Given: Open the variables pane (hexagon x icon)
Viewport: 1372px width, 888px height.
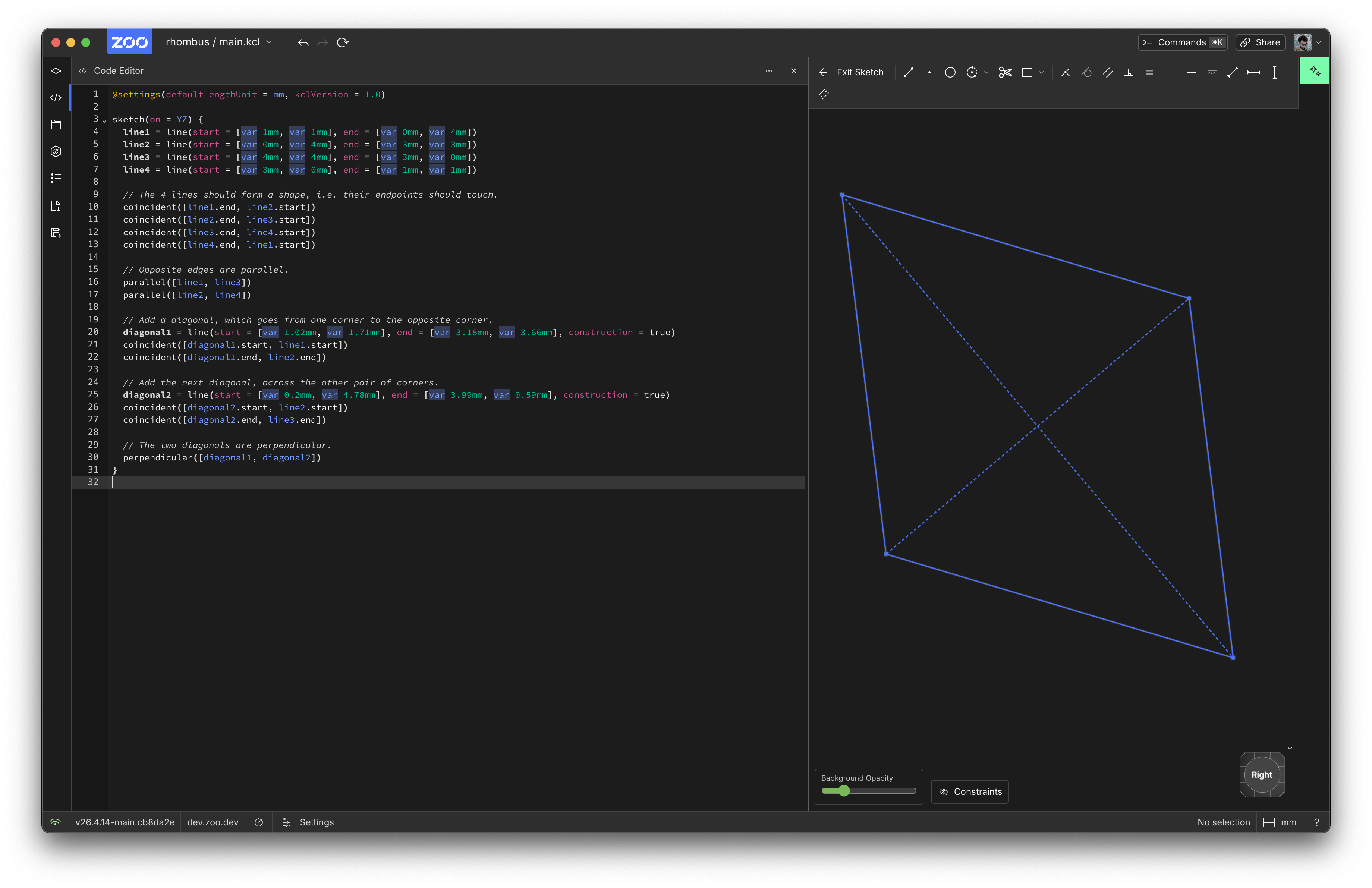Looking at the screenshot, I should pos(56,152).
